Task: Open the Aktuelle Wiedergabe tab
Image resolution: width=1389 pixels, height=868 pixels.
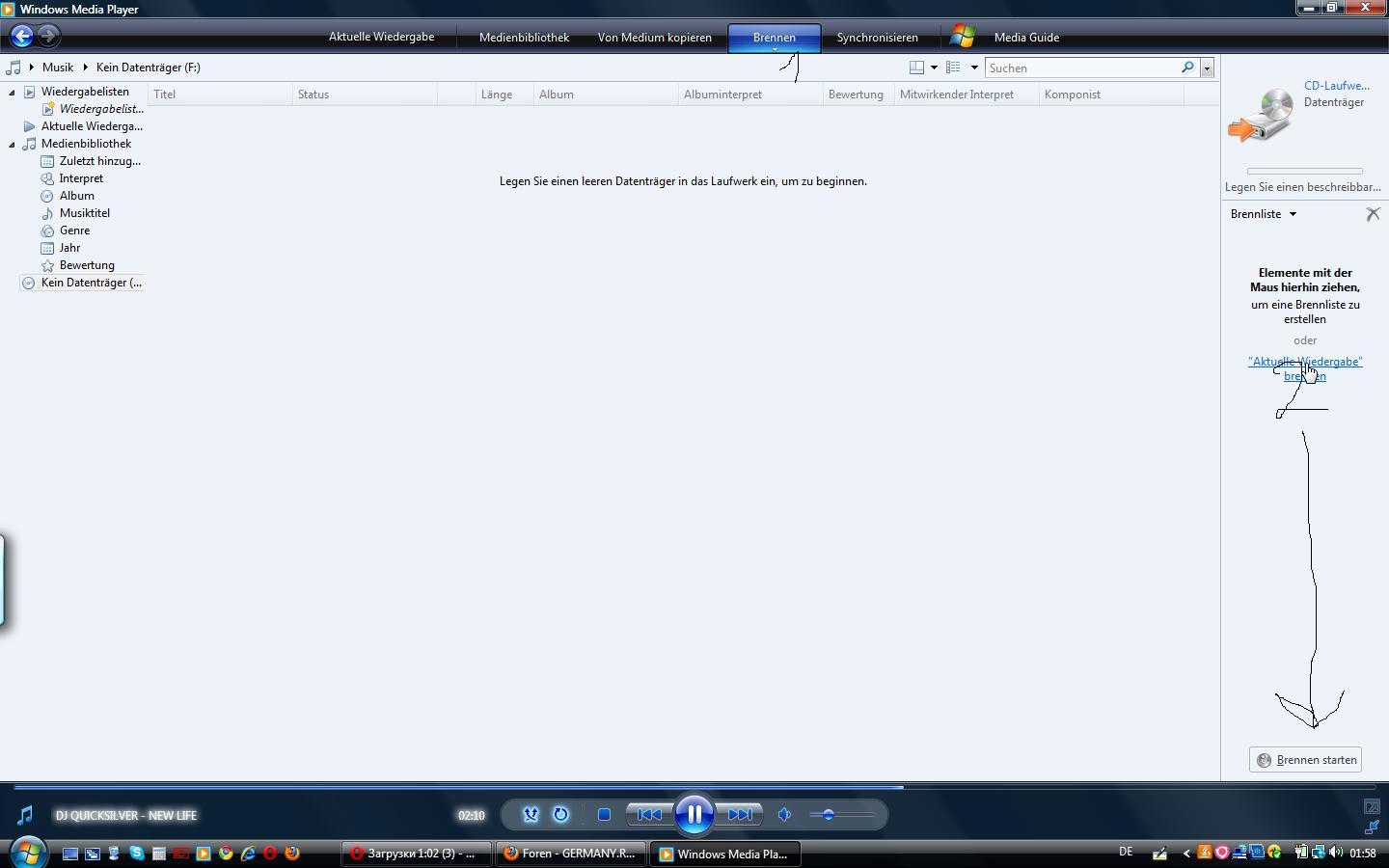Action: coord(381,38)
